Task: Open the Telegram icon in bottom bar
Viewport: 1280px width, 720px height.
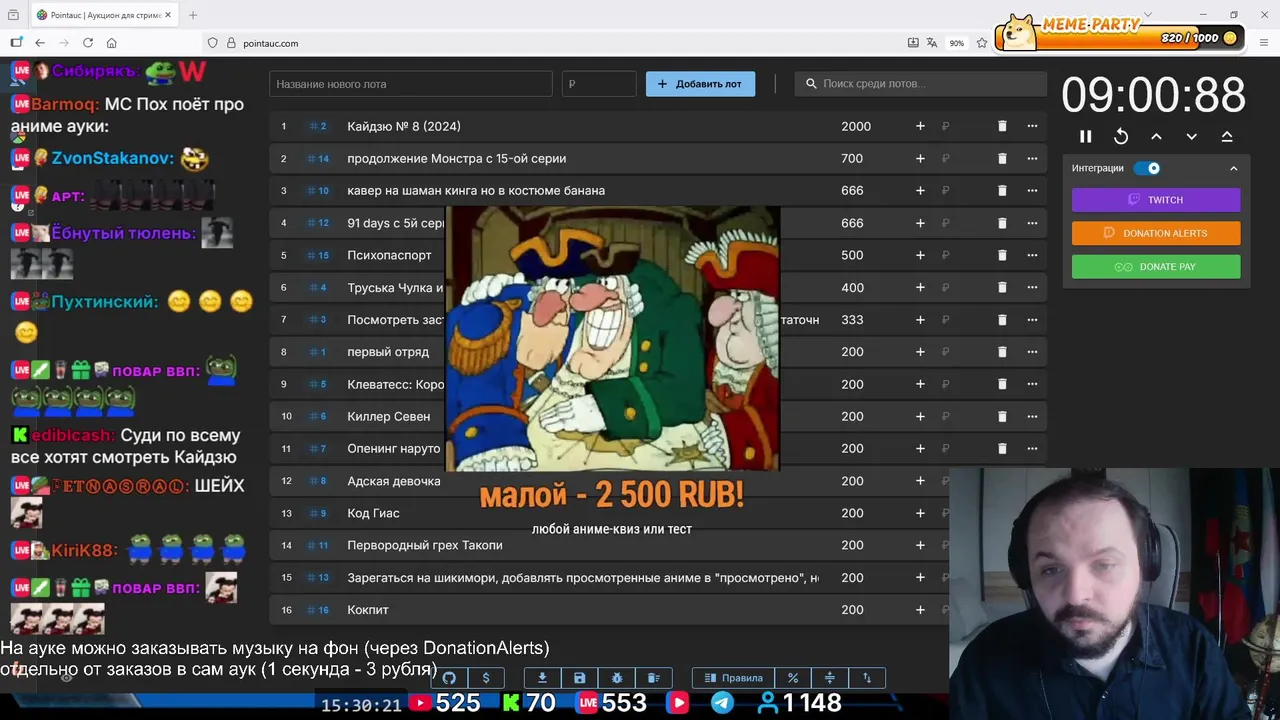Action: point(721,703)
